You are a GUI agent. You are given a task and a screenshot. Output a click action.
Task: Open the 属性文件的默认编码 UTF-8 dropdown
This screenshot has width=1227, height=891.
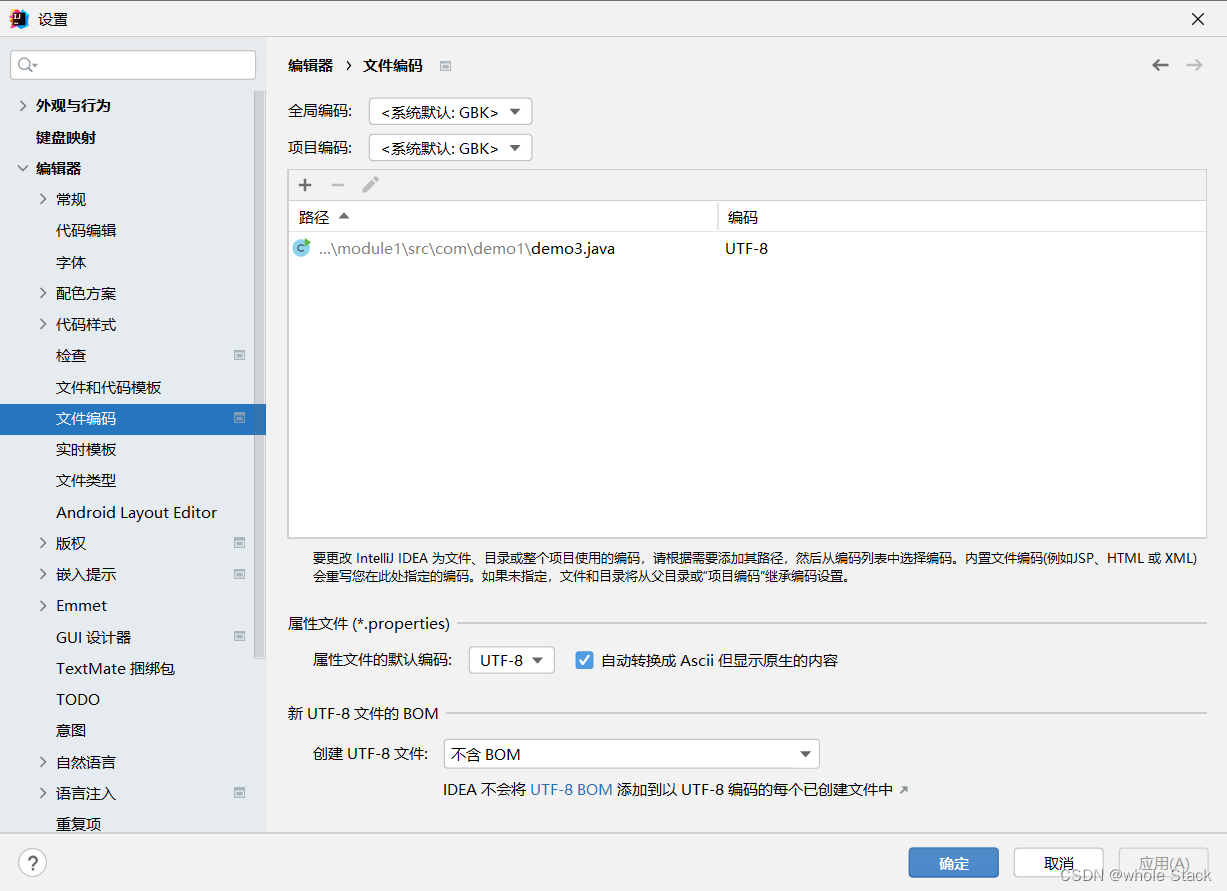pyautogui.click(x=511, y=660)
